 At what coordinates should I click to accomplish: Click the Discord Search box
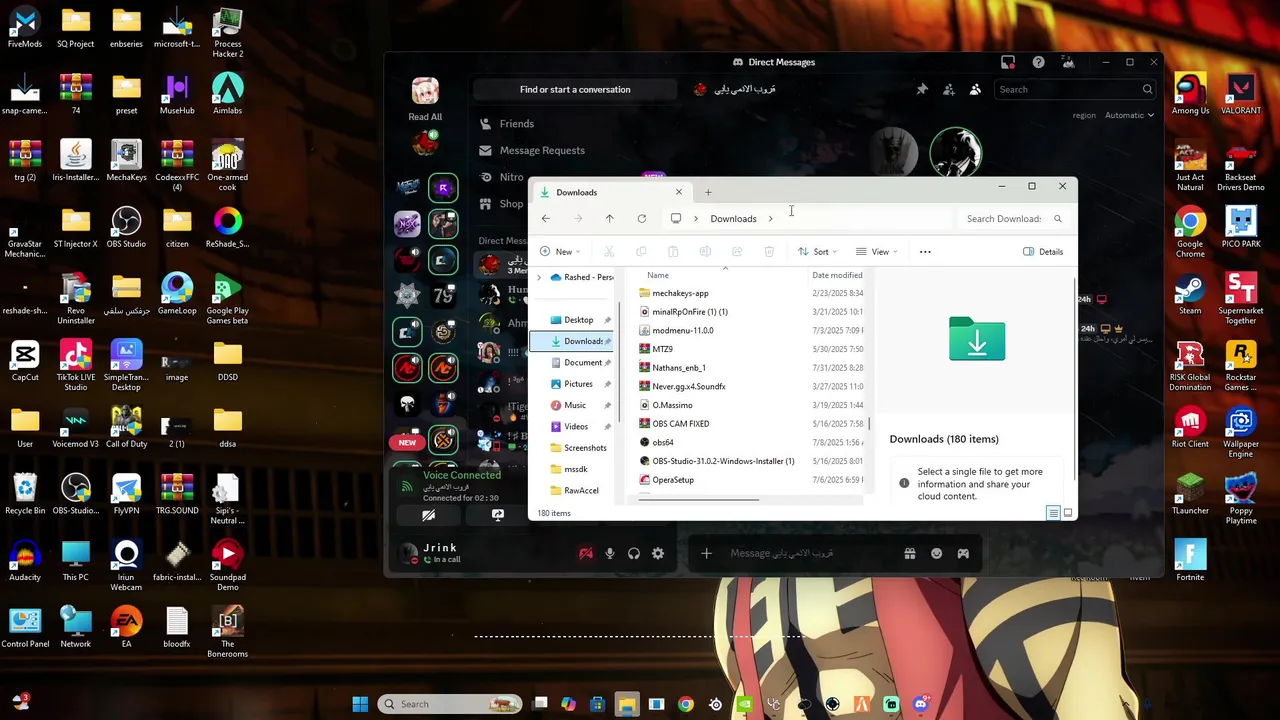click(x=1075, y=90)
